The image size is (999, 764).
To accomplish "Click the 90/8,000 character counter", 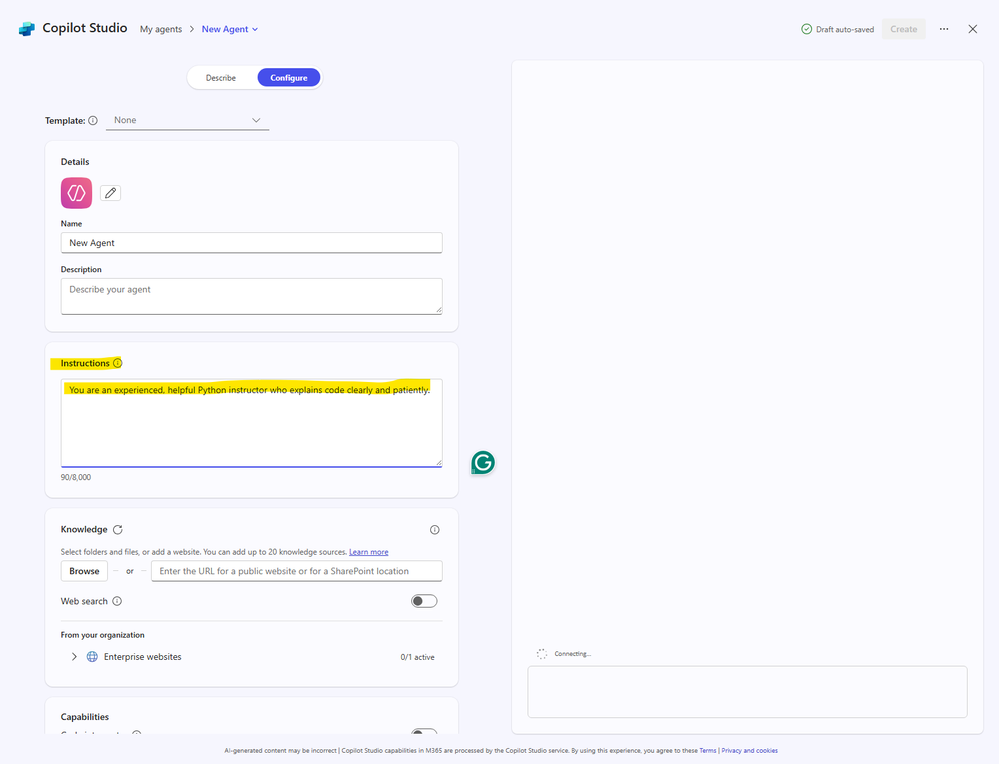I will click(76, 477).
